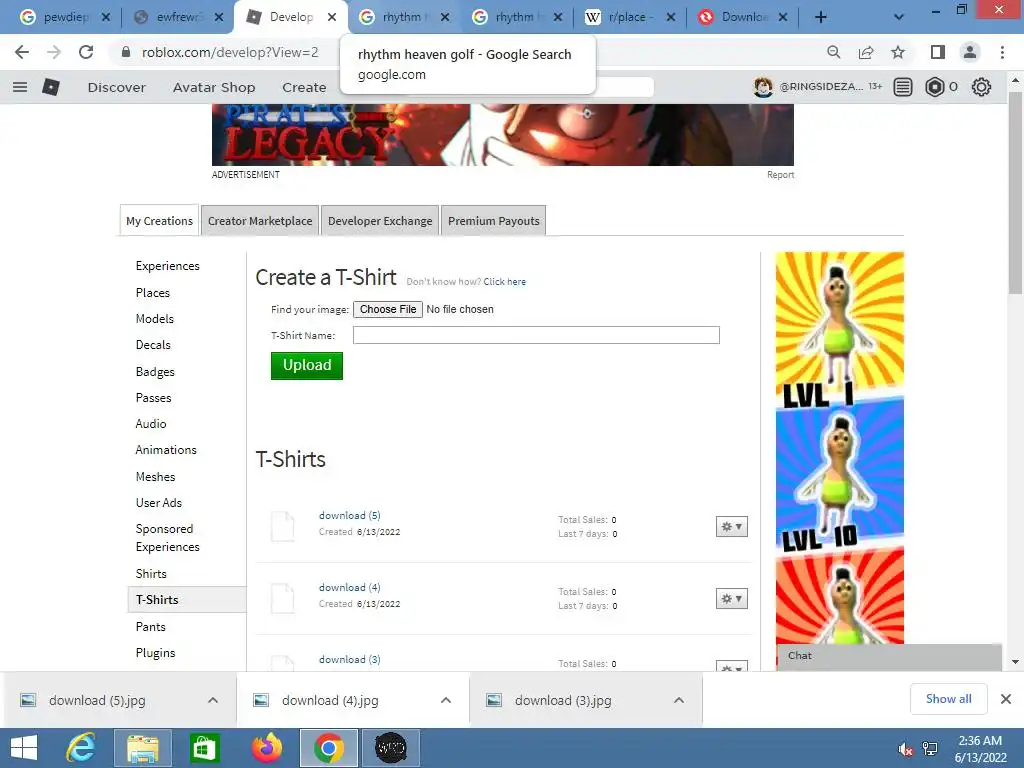Switch to the Creator Marketplace tab
The height and width of the screenshot is (768, 1024).
[x=260, y=221]
